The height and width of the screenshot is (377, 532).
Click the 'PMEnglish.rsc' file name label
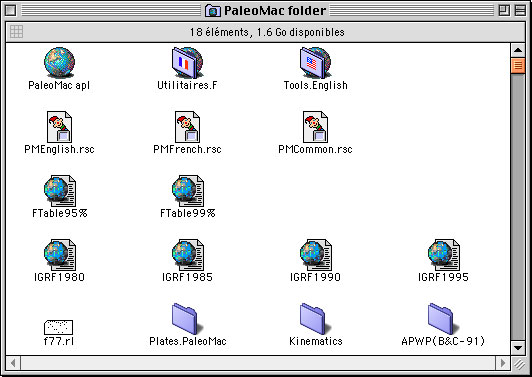[x=59, y=149]
